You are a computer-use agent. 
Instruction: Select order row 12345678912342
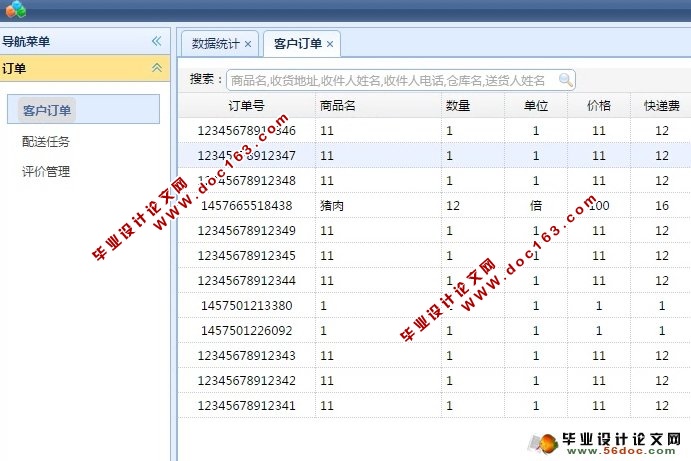[x=435, y=380]
